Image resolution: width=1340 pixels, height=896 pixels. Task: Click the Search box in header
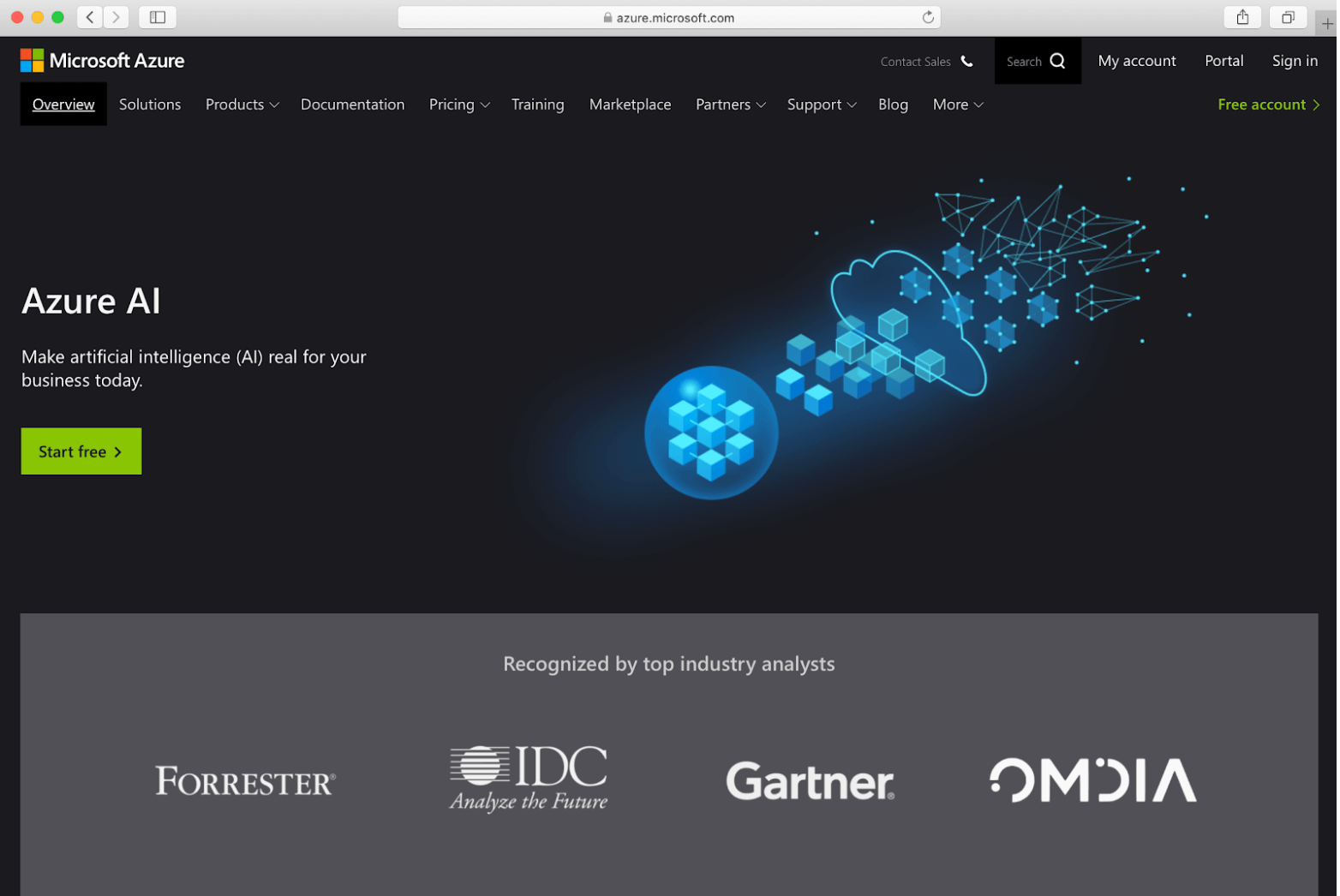click(1039, 61)
